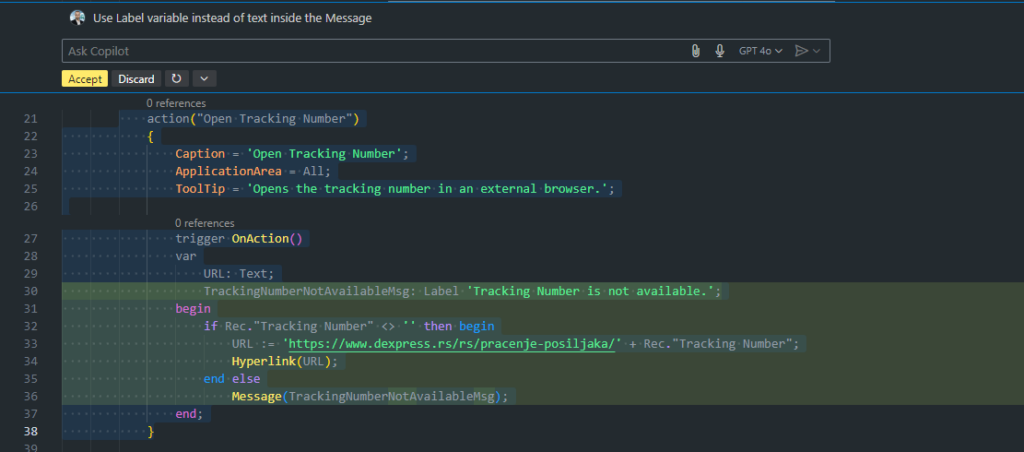Click the closing brace on line 38
The width and height of the screenshot is (1024, 452).
coord(151,432)
